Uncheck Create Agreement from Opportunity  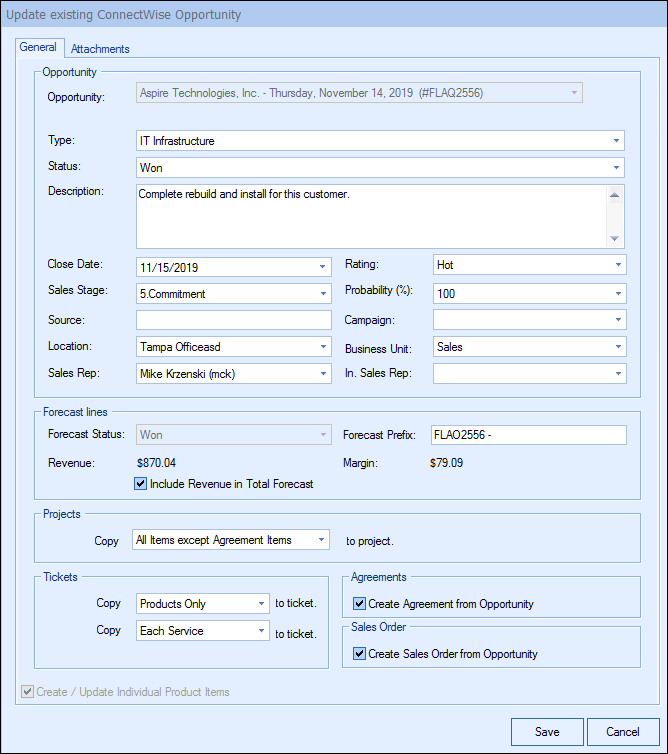pos(360,604)
